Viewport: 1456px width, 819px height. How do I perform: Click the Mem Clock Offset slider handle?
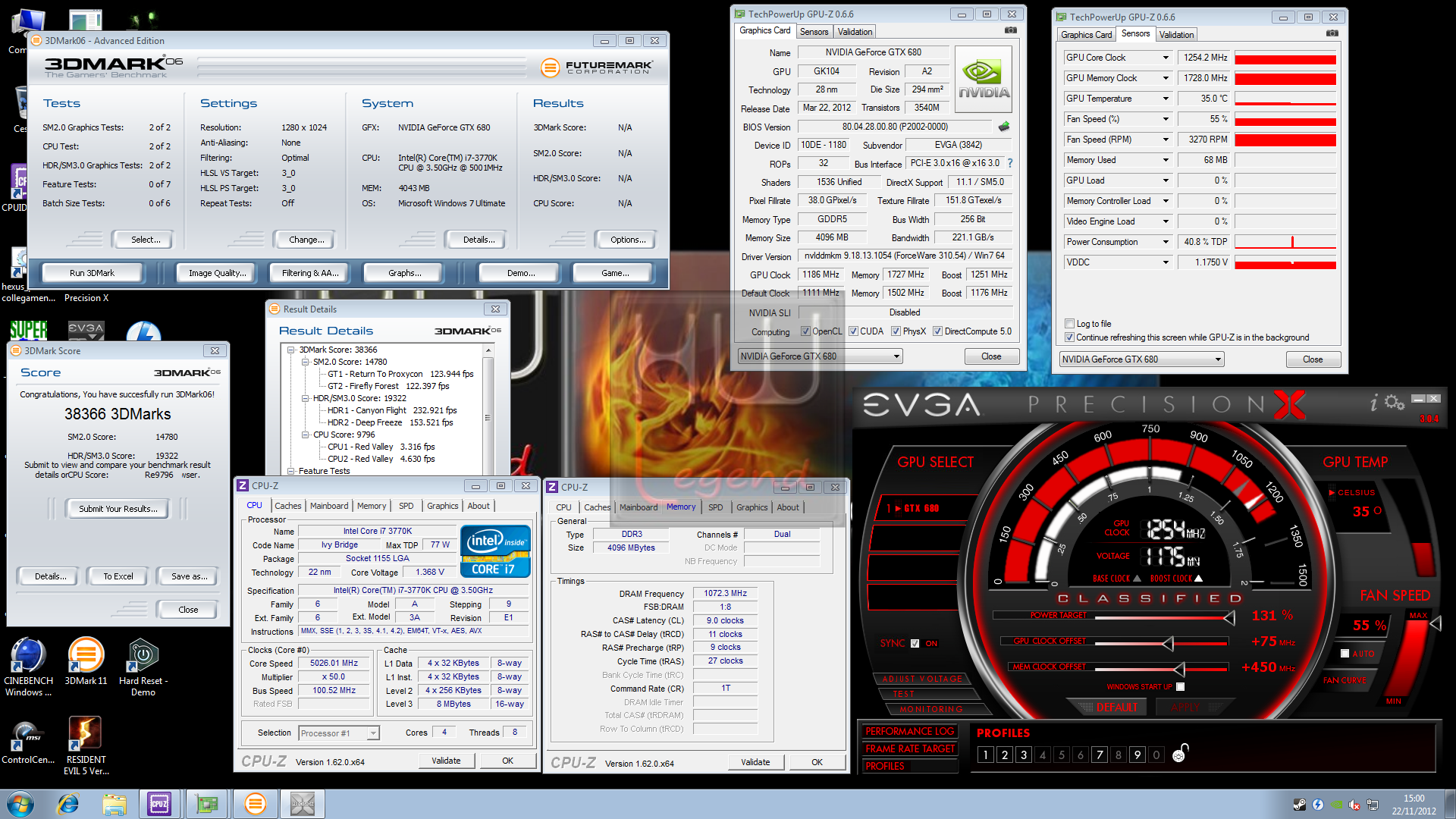(1179, 669)
